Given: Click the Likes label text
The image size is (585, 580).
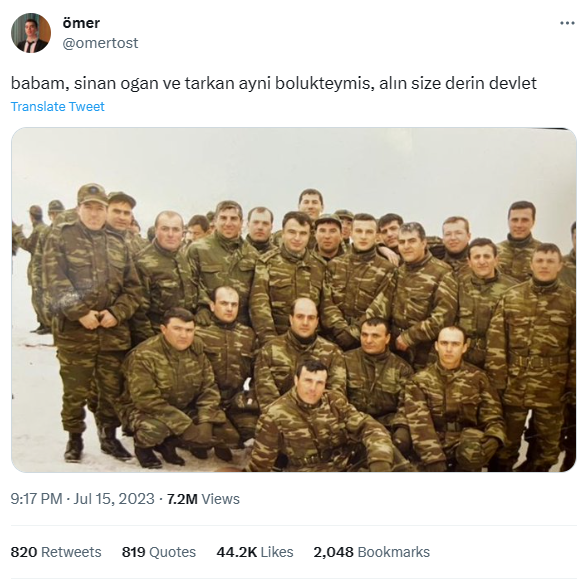Looking at the screenshot, I should 277,552.
